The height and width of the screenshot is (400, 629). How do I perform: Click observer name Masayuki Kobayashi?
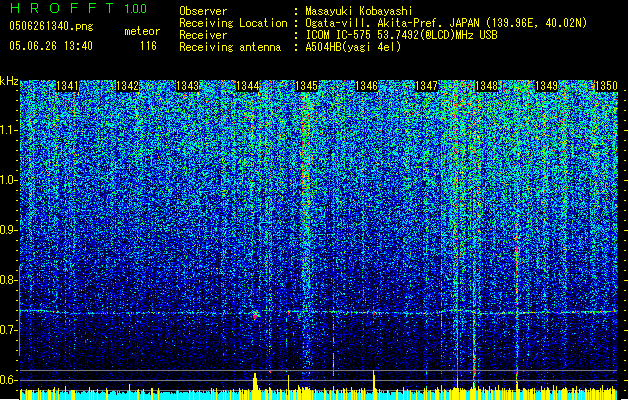(x=358, y=11)
